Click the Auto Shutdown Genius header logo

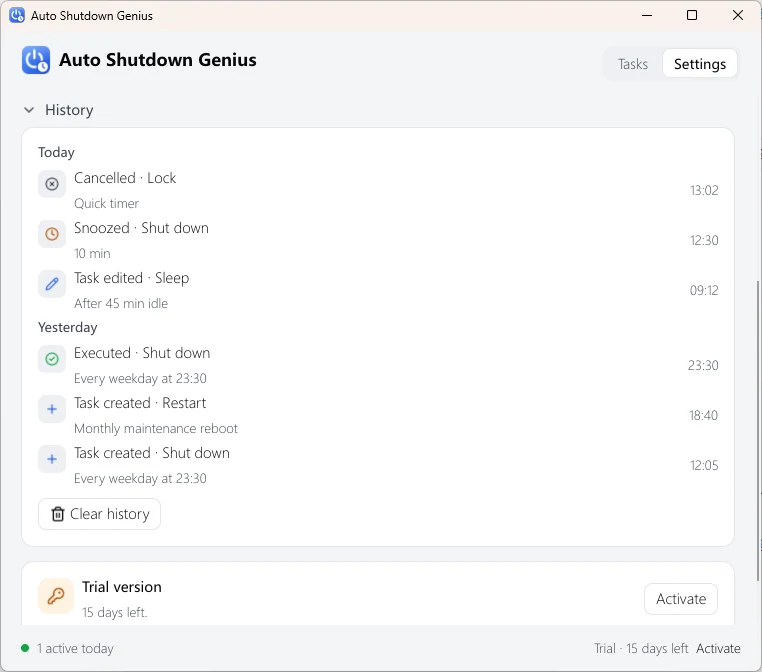click(35, 60)
